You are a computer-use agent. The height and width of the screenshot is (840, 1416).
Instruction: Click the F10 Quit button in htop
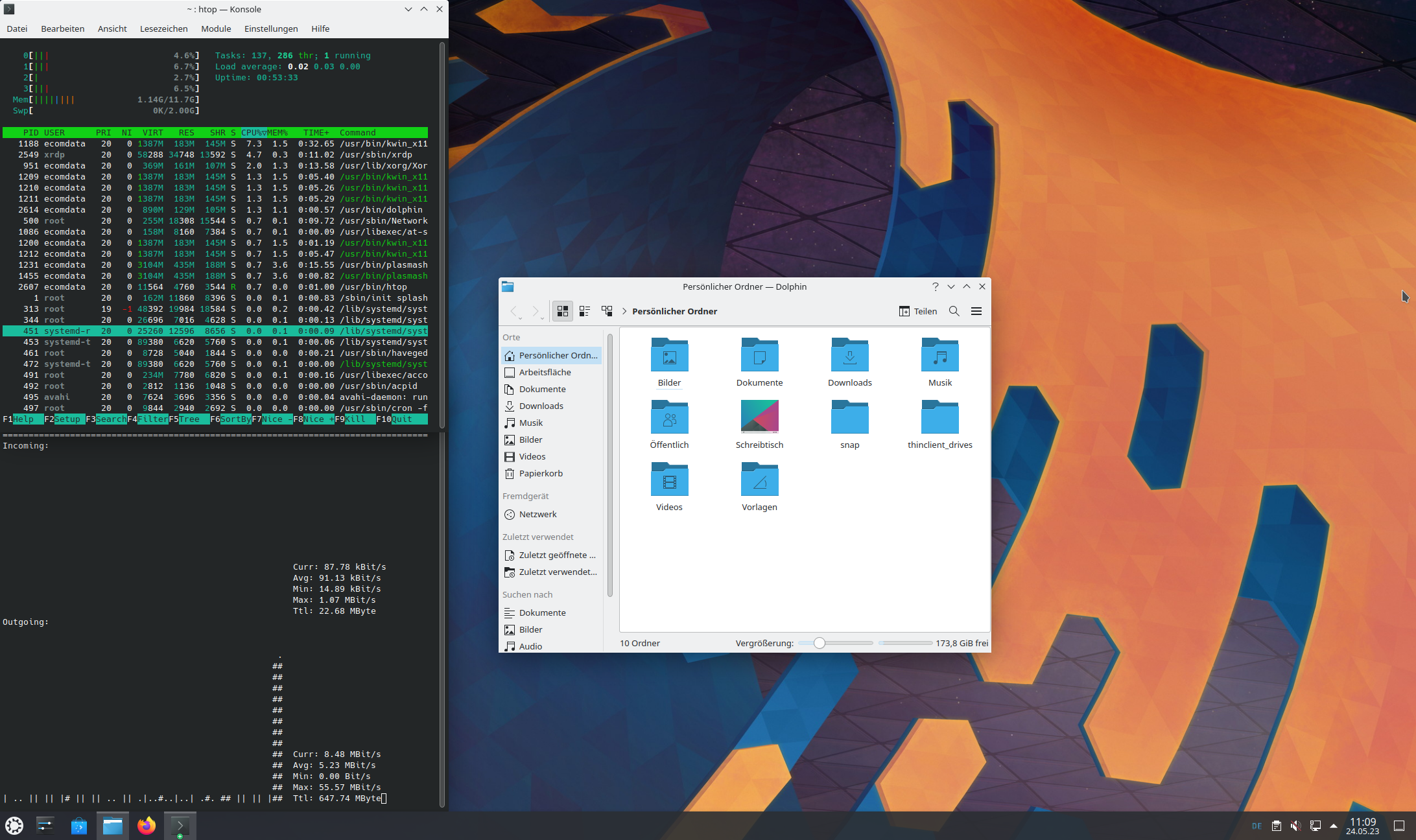[x=402, y=419]
